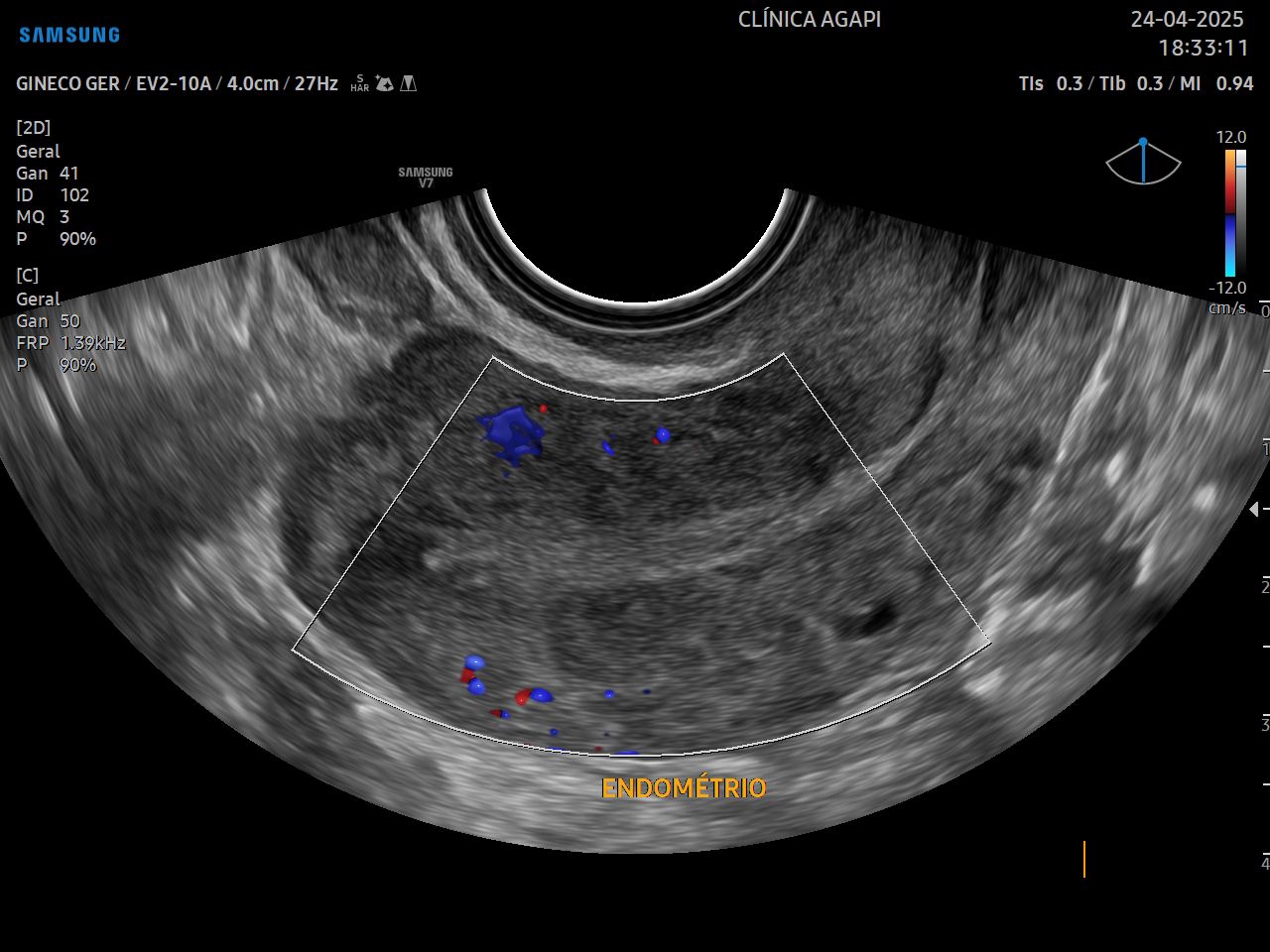Click the CLÍNICA AGAPI header title
Image resolution: width=1270 pixels, height=952 pixels.
coord(809,20)
